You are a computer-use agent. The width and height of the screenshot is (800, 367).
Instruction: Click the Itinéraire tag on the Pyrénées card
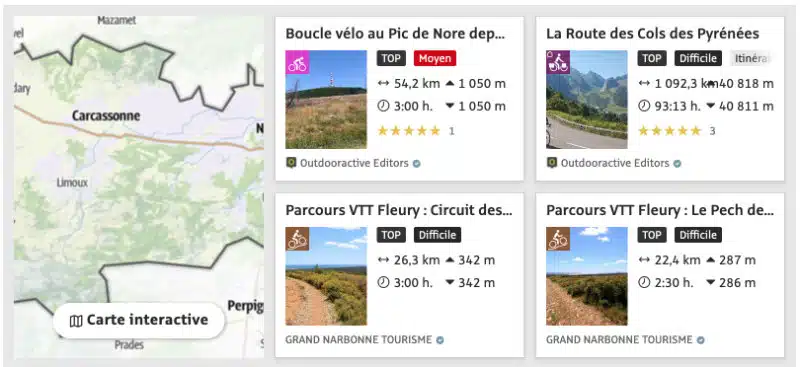[x=752, y=58]
